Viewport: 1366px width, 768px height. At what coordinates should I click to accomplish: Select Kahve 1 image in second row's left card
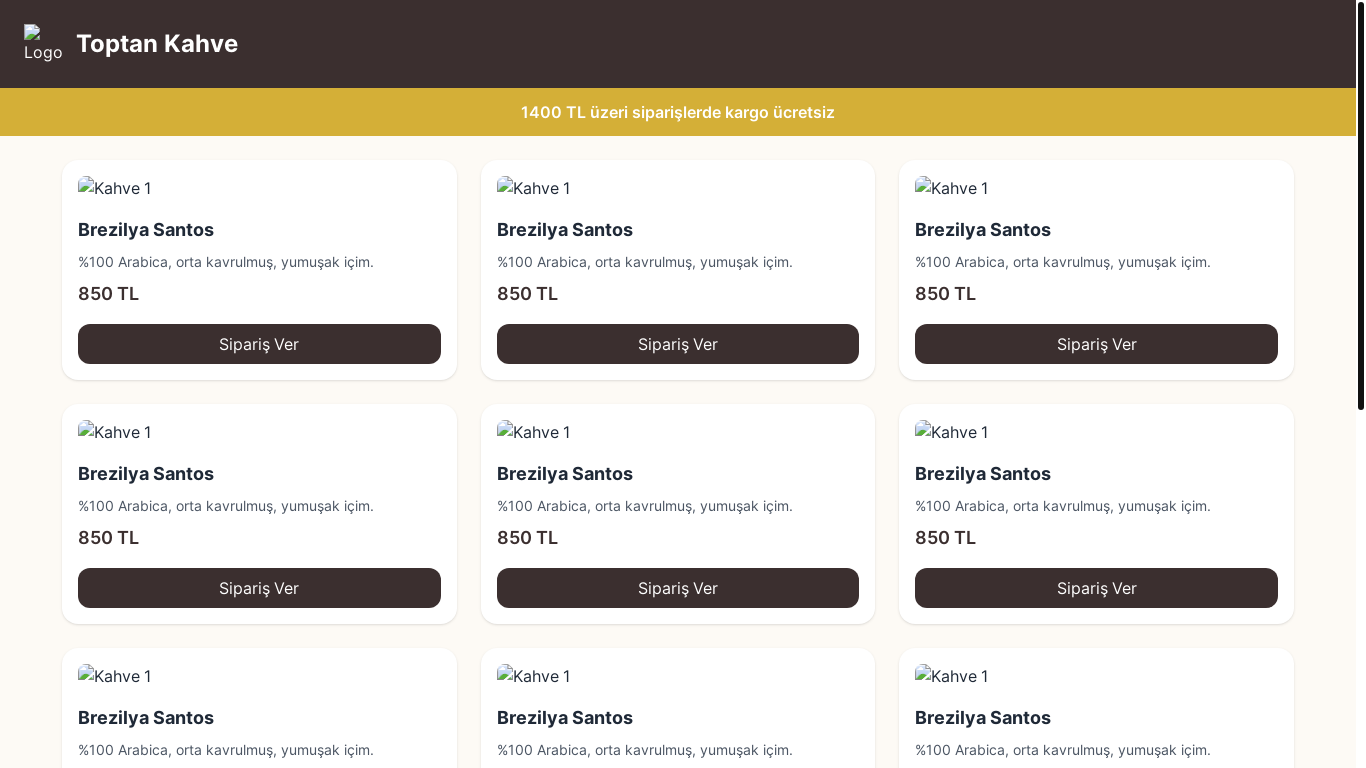[x=115, y=432]
